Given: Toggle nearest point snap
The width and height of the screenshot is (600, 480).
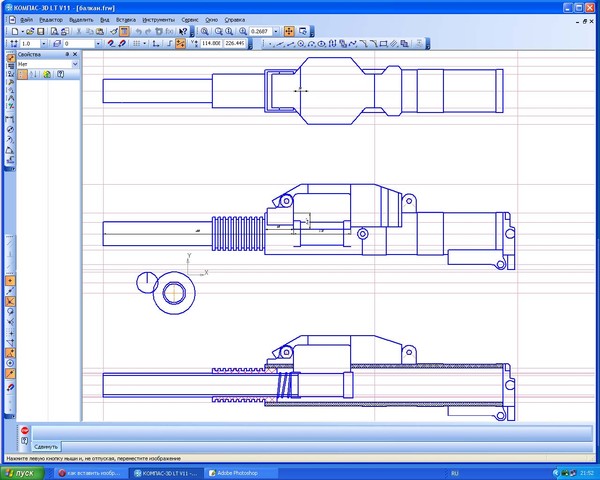Looking at the screenshot, I should coord(10,281).
